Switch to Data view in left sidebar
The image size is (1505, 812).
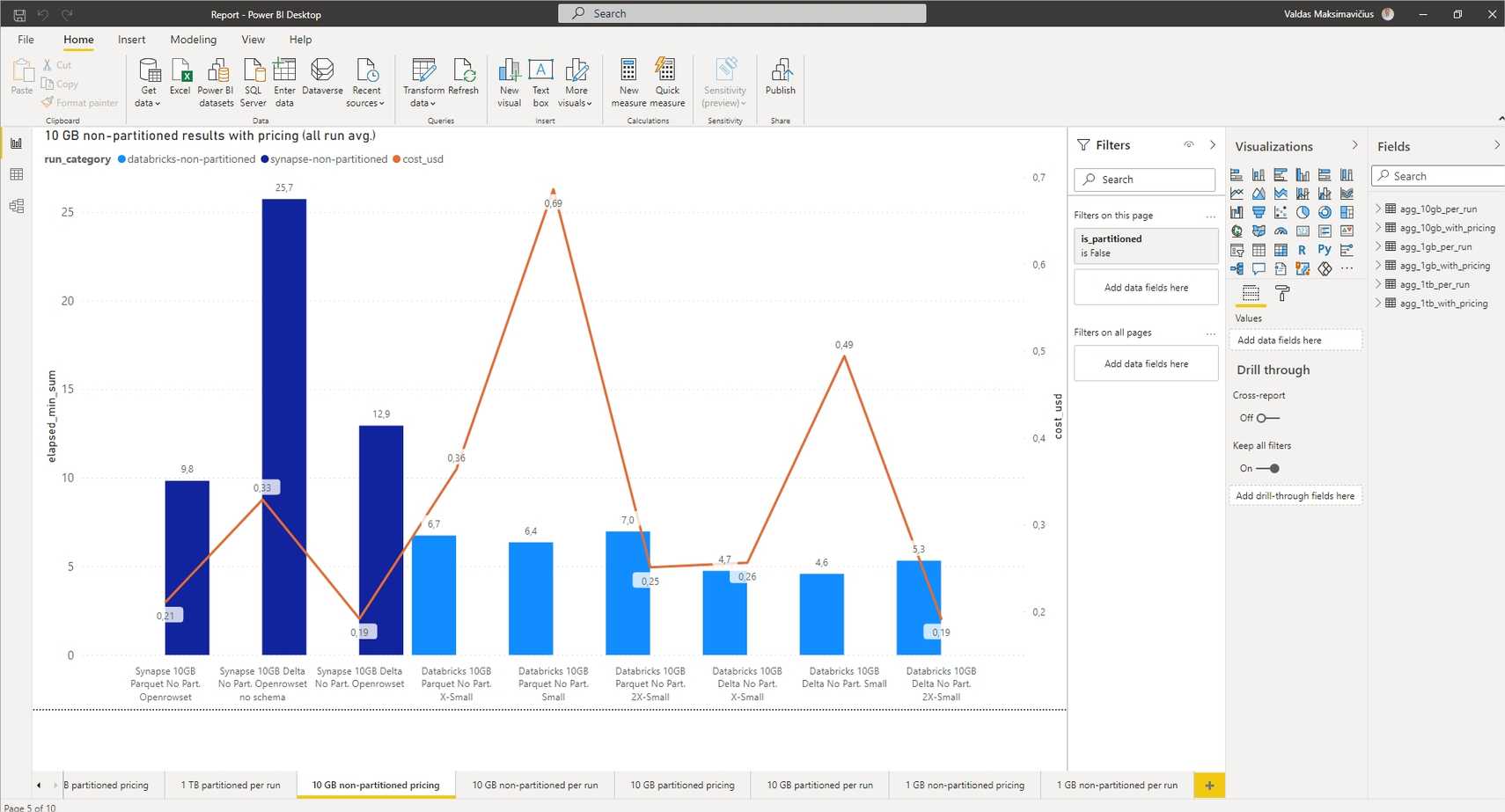point(16,173)
